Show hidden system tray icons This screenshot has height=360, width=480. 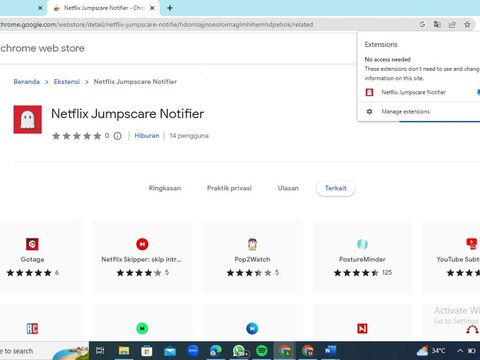(460, 351)
